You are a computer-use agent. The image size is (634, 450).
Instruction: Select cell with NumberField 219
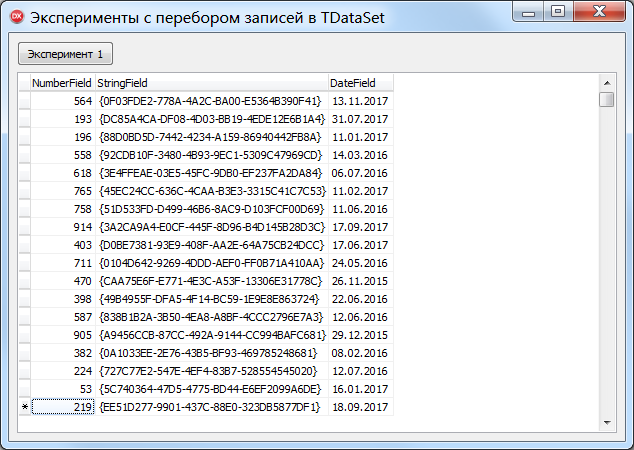(x=62, y=407)
